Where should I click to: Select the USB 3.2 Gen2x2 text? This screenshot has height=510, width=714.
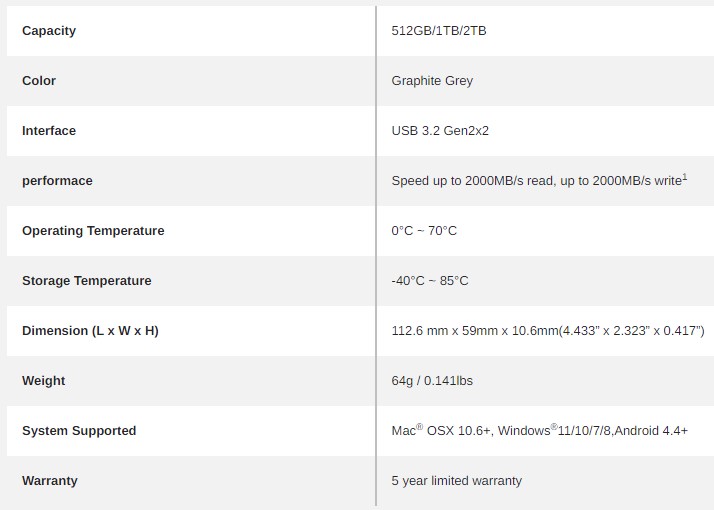pos(440,131)
